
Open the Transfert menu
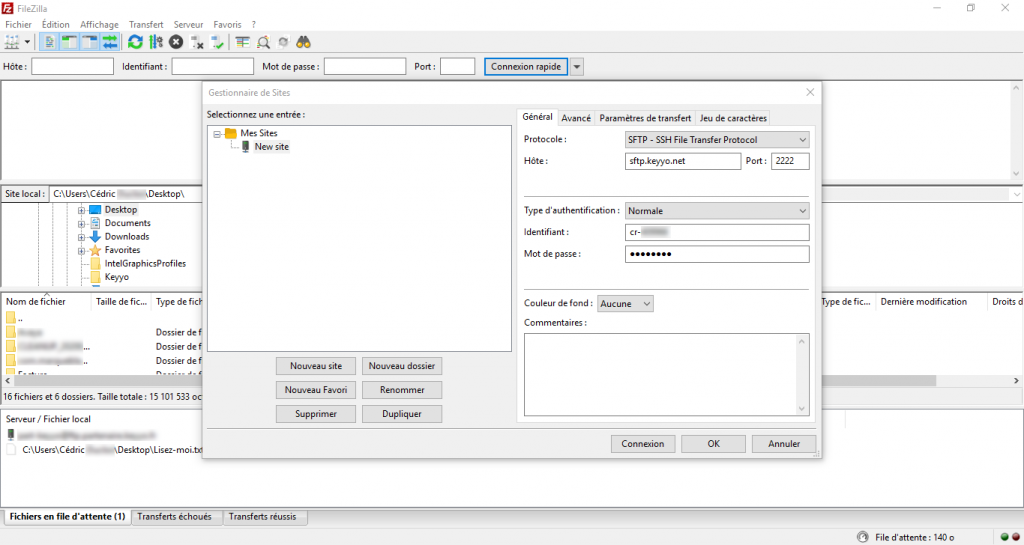146,24
